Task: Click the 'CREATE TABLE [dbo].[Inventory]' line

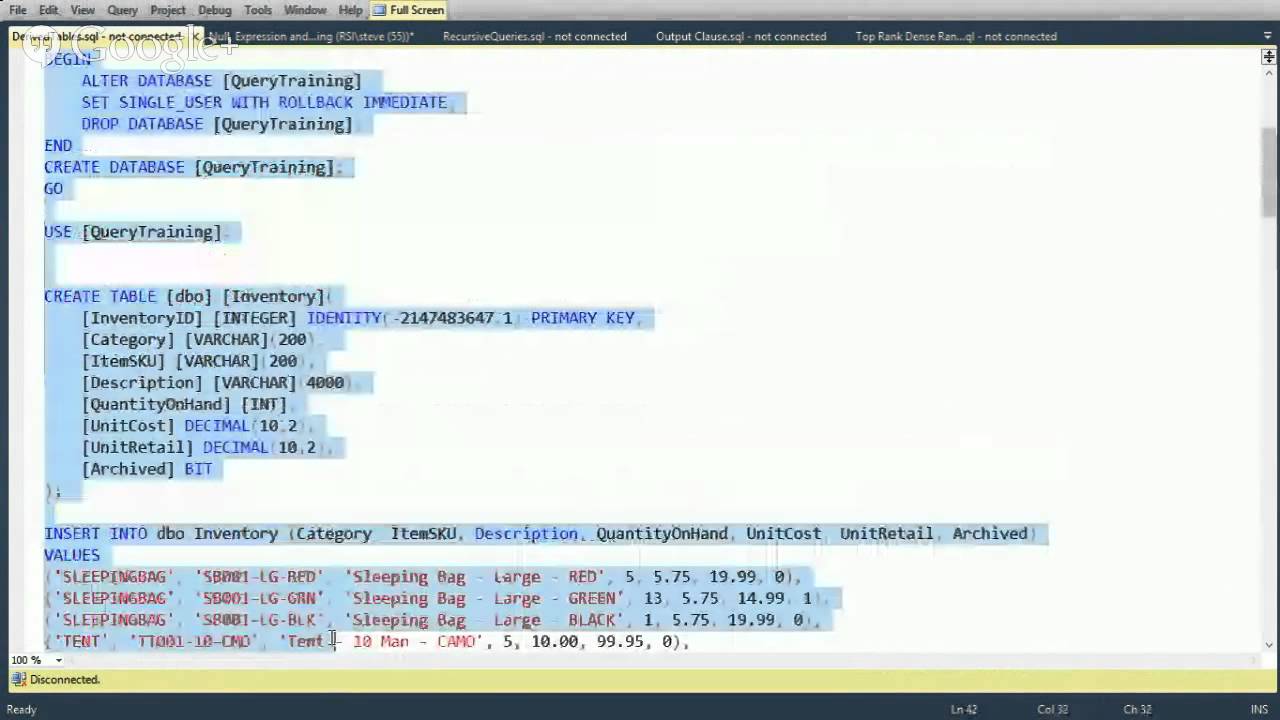Action: (186, 296)
